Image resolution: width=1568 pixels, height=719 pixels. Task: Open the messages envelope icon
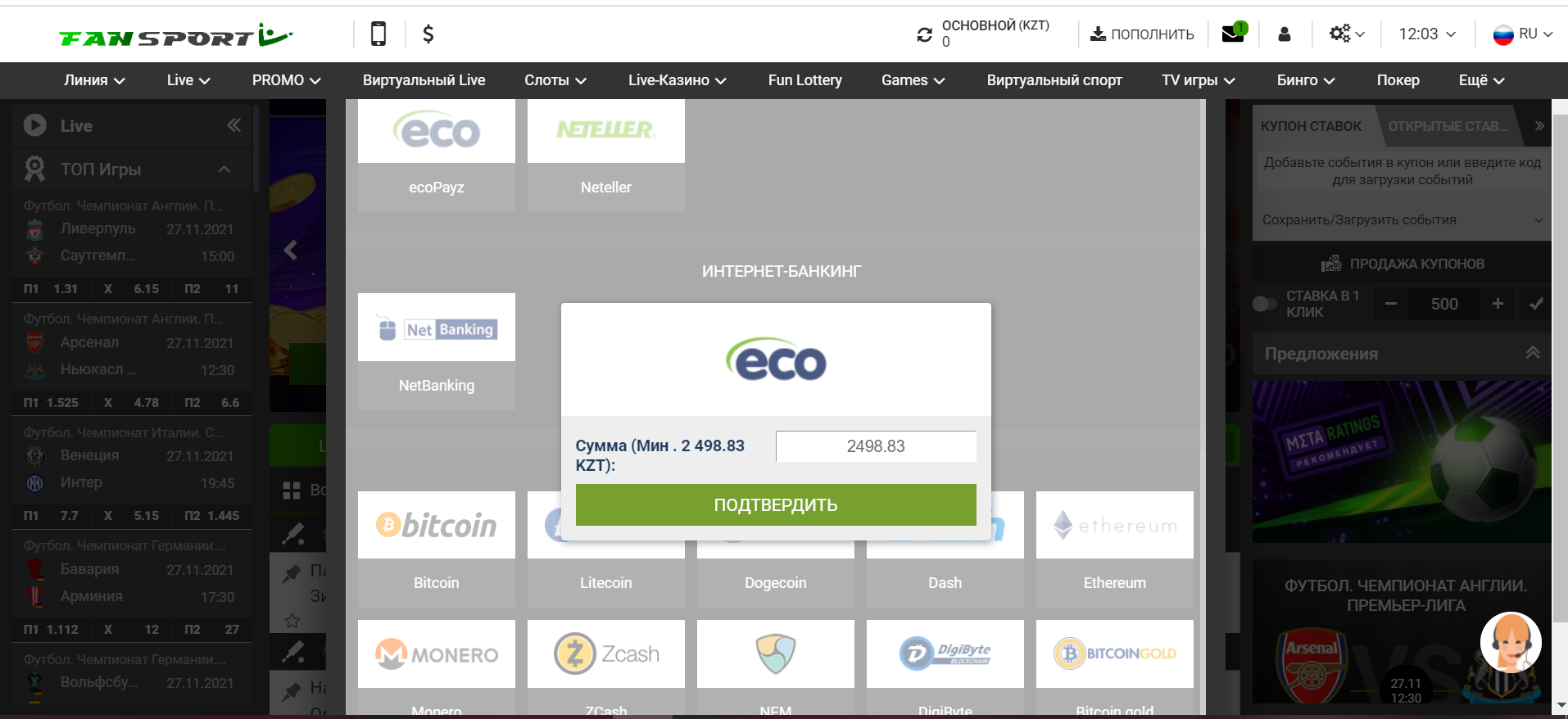tap(1234, 34)
